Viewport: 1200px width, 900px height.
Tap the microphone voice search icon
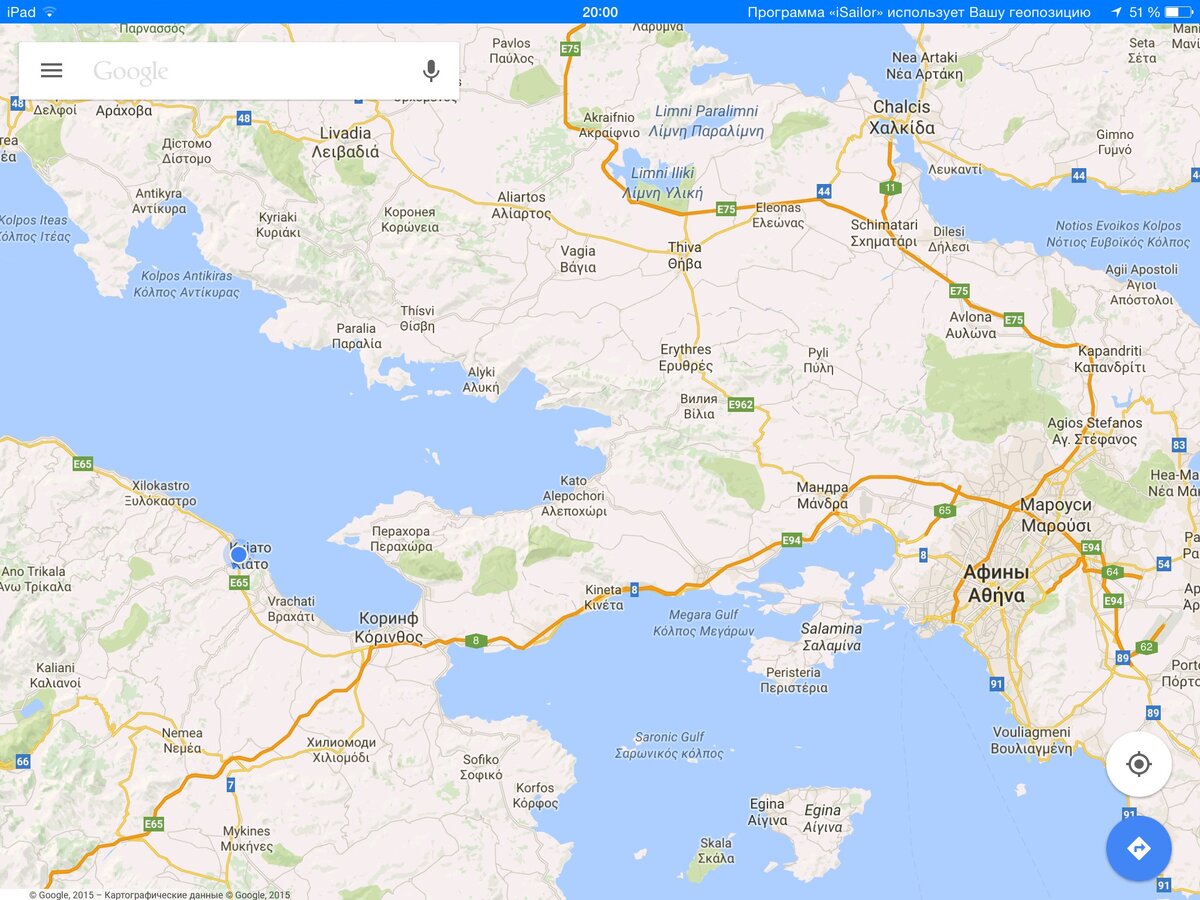(431, 70)
